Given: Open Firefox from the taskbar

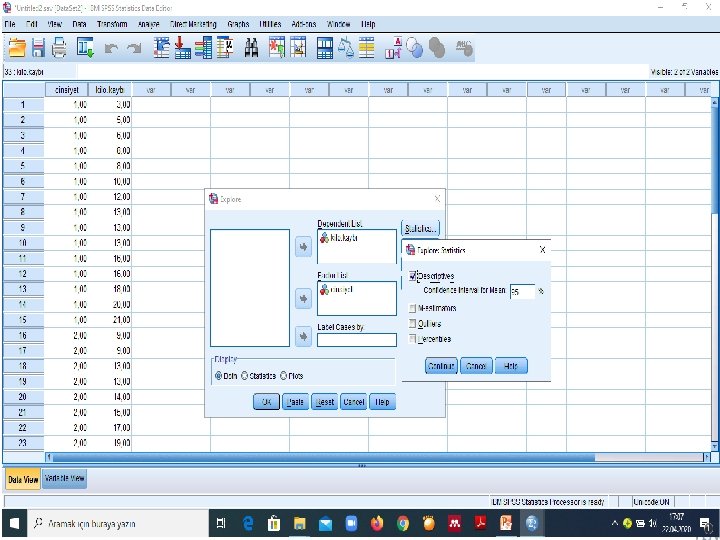Looking at the screenshot, I should pyautogui.click(x=377, y=523).
